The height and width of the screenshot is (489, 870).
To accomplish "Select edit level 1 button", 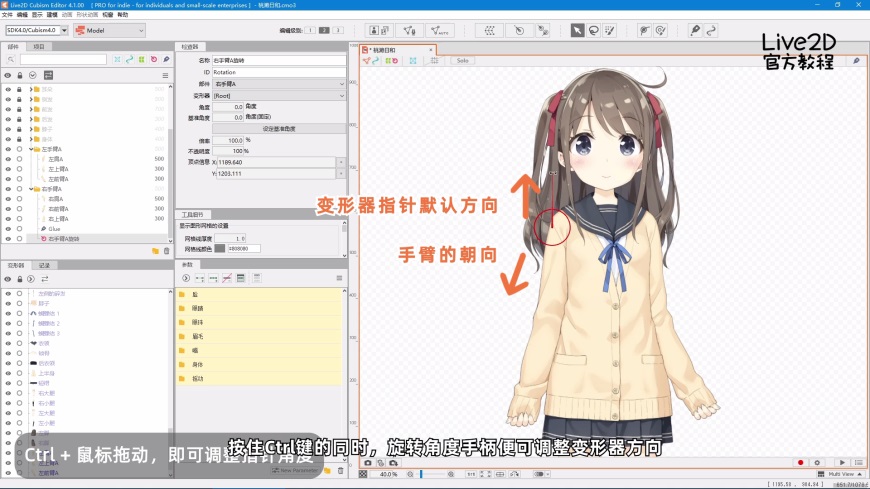I will 310,30.
